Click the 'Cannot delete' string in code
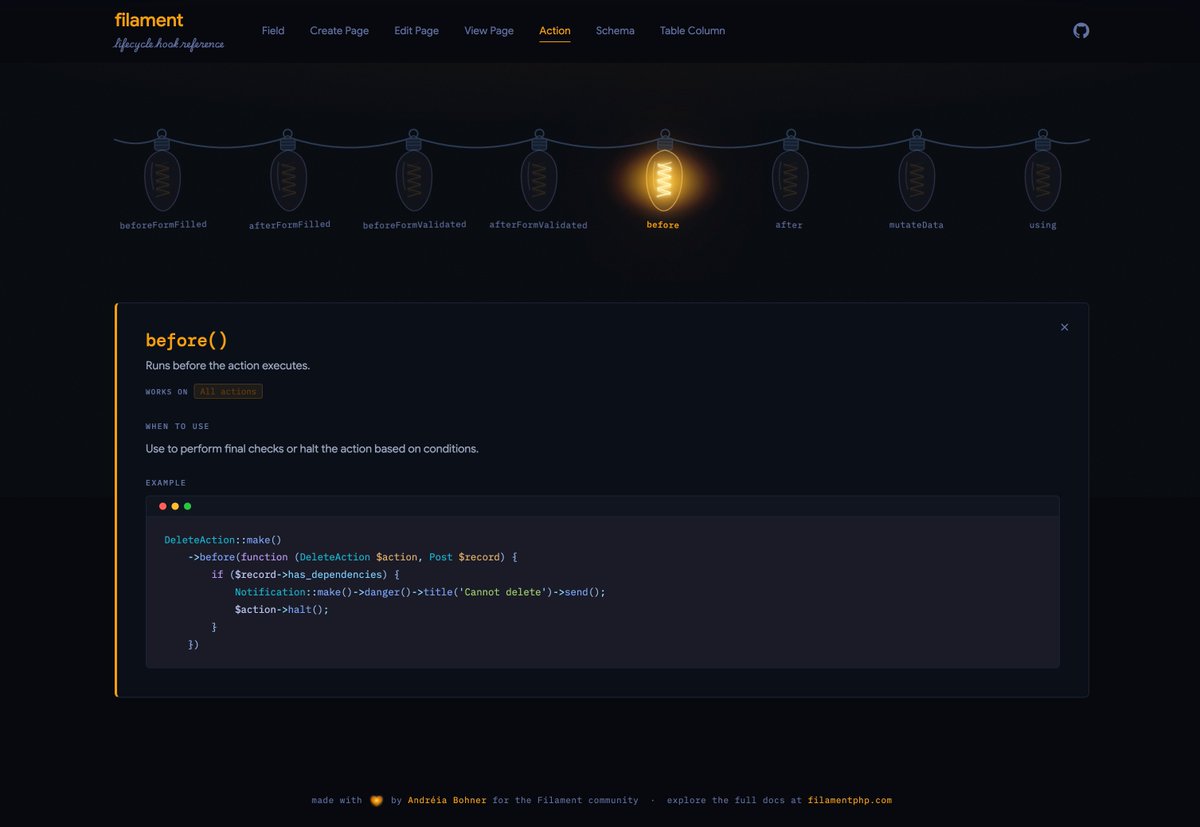 (x=504, y=592)
